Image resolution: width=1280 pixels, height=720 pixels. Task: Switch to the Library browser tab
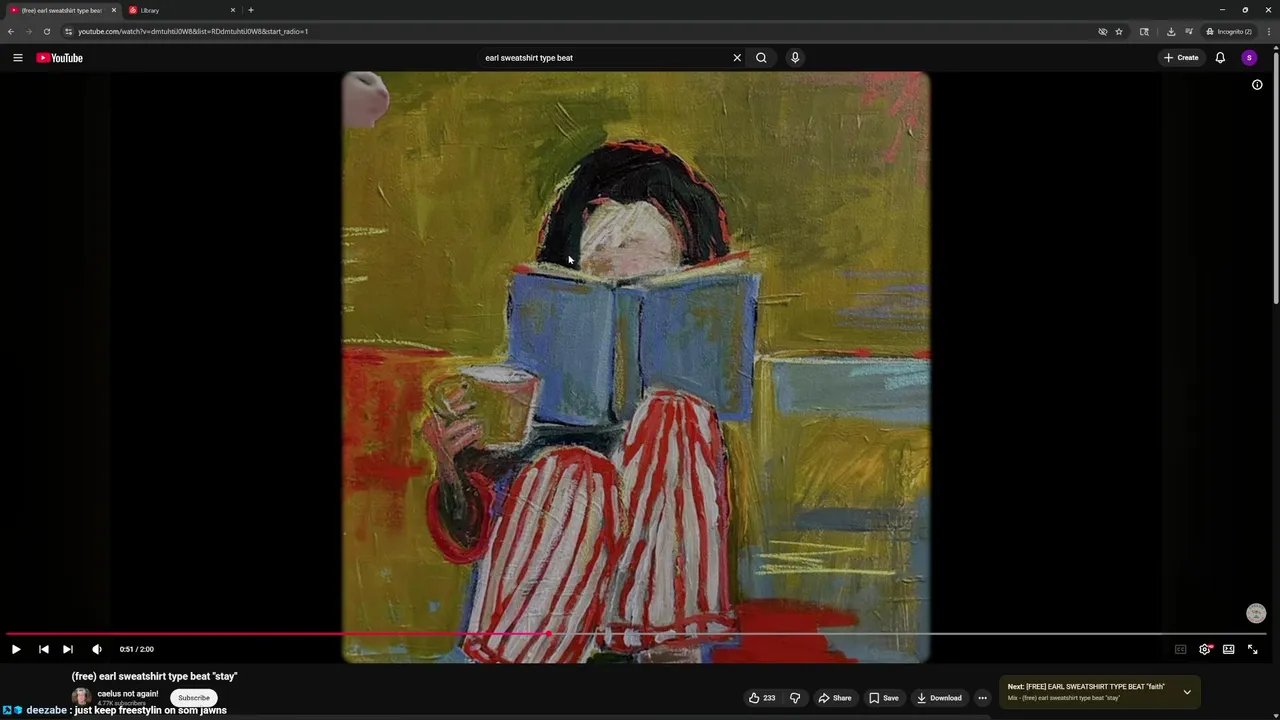pyautogui.click(x=180, y=10)
